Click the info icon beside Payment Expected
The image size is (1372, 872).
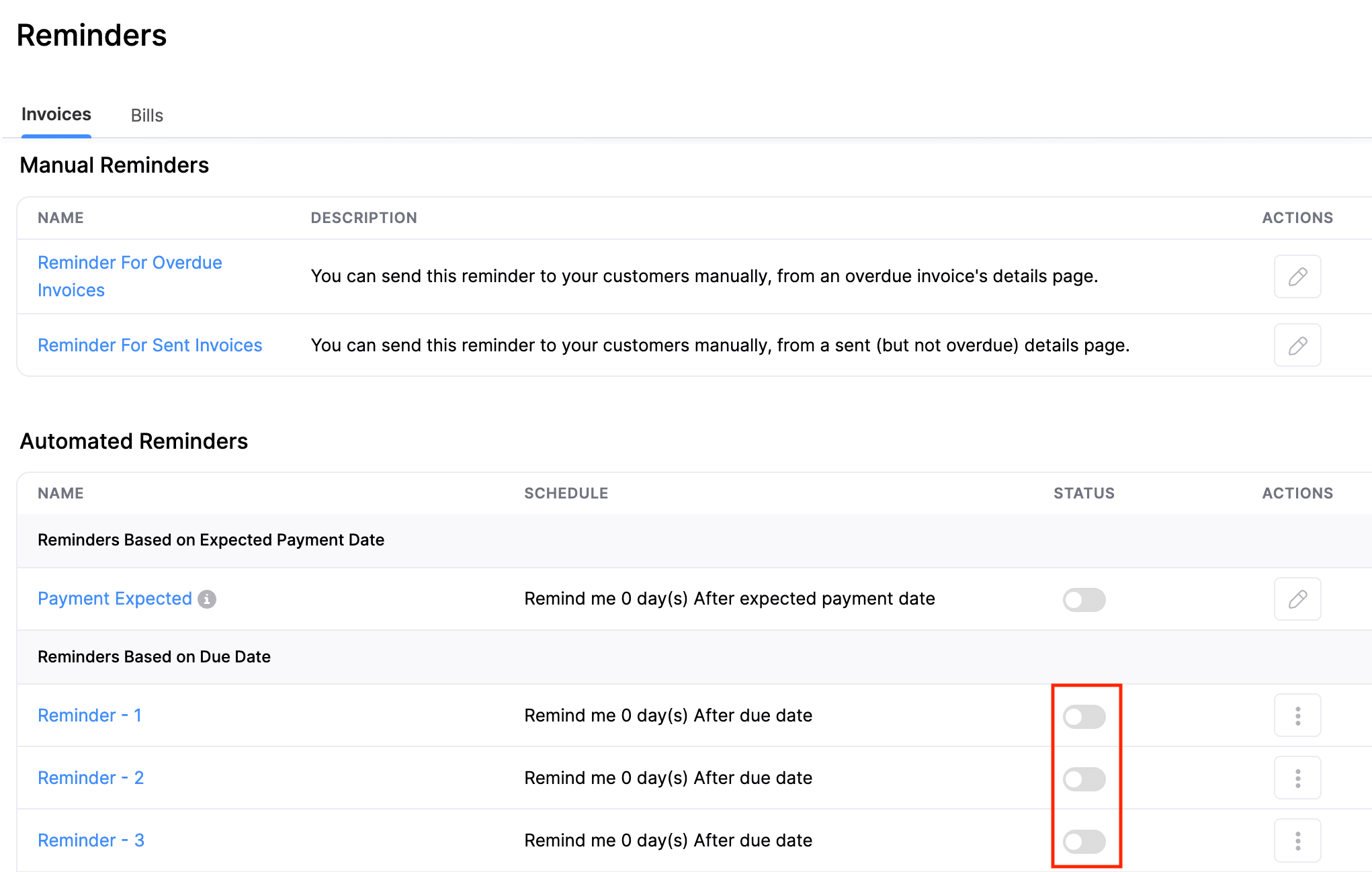click(x=208, y=598)
